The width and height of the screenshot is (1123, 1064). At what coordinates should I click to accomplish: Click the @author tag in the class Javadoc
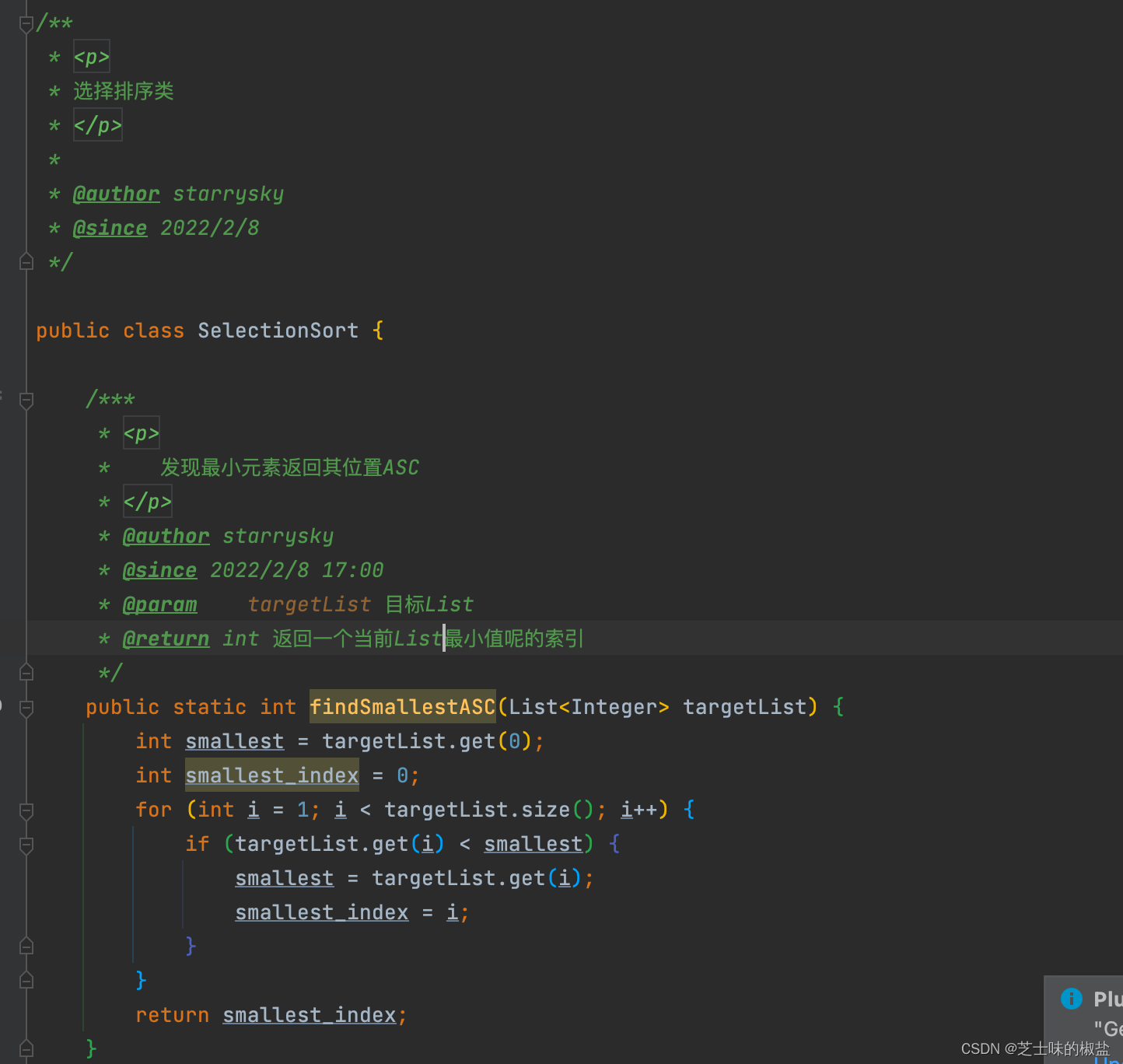[x=117, y=194]
